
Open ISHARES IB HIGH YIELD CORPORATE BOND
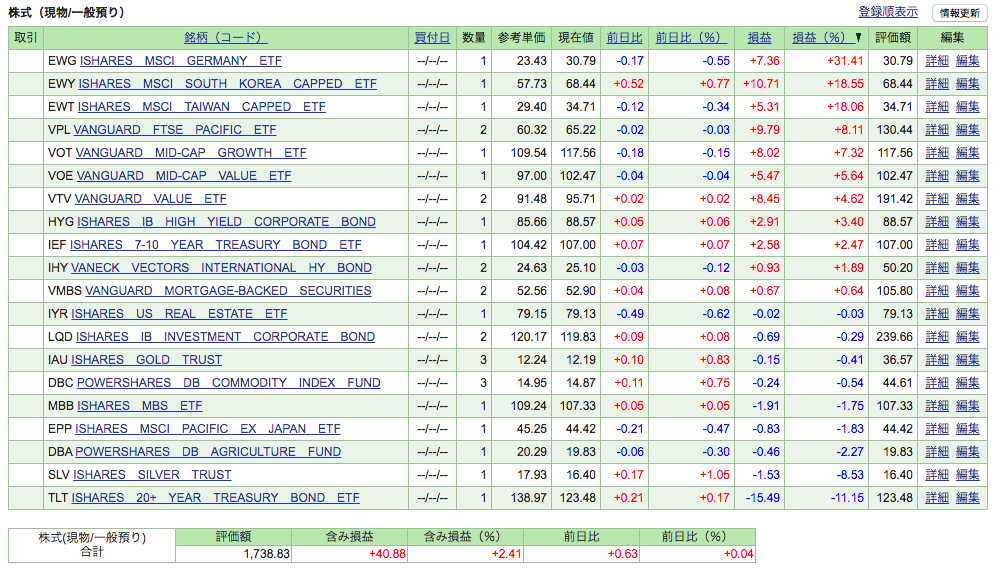(x=226, y=221)
